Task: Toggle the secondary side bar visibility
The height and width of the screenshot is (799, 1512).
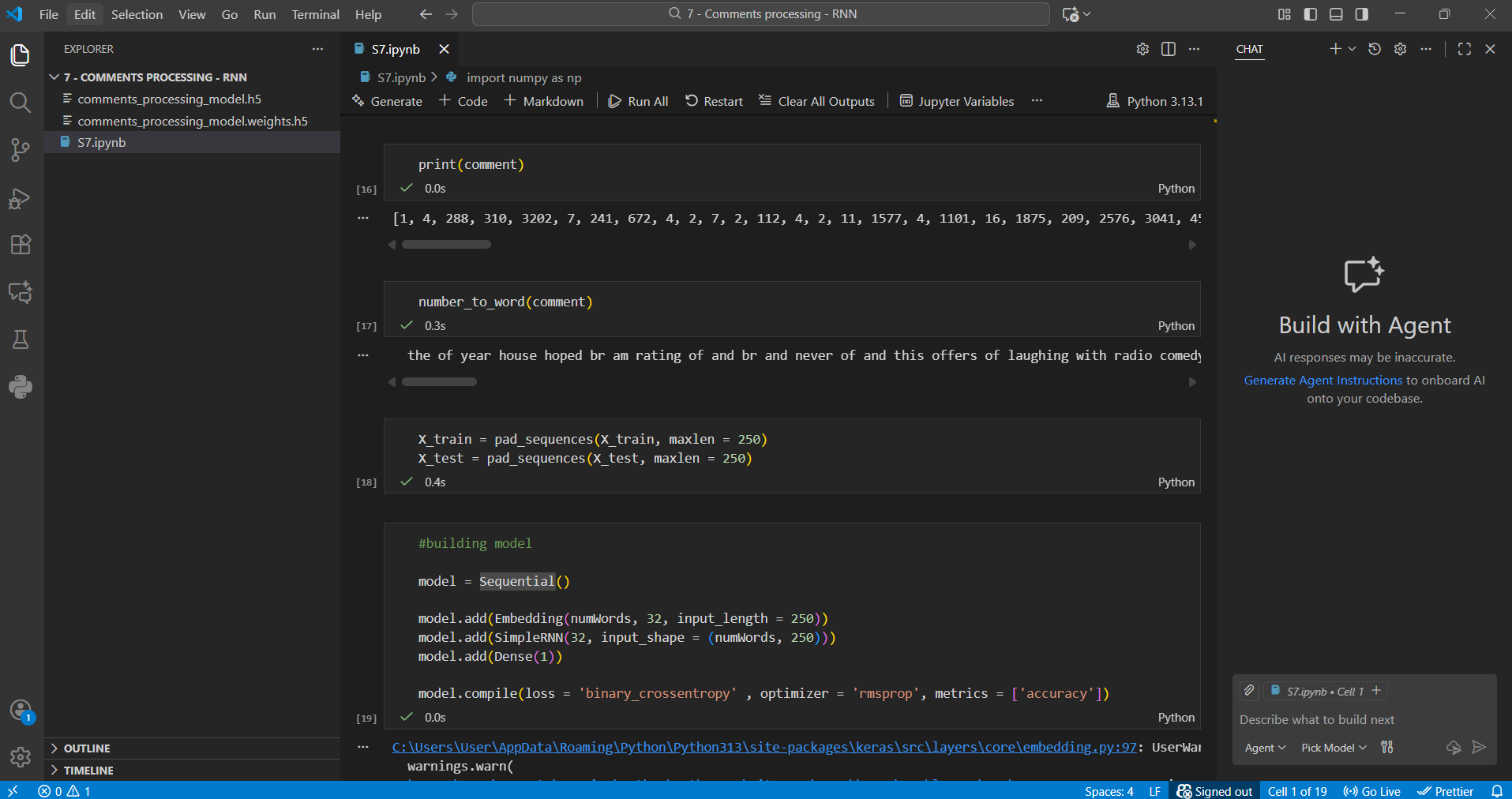Action: click(x=1362, y=14)
